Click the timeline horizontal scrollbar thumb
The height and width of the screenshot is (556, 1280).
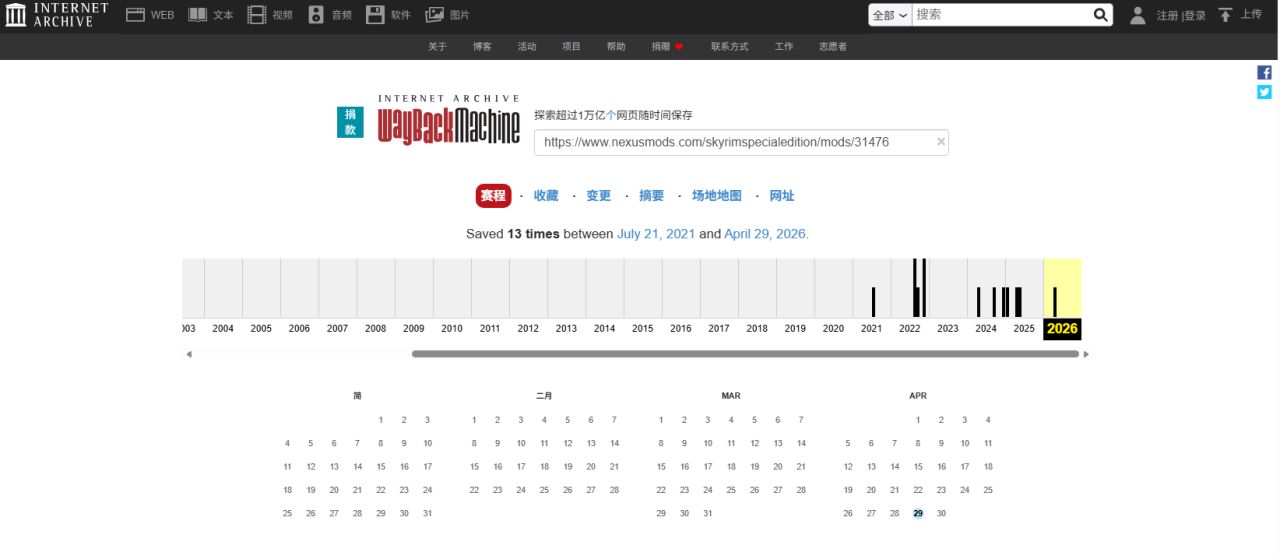click(745, 354)
